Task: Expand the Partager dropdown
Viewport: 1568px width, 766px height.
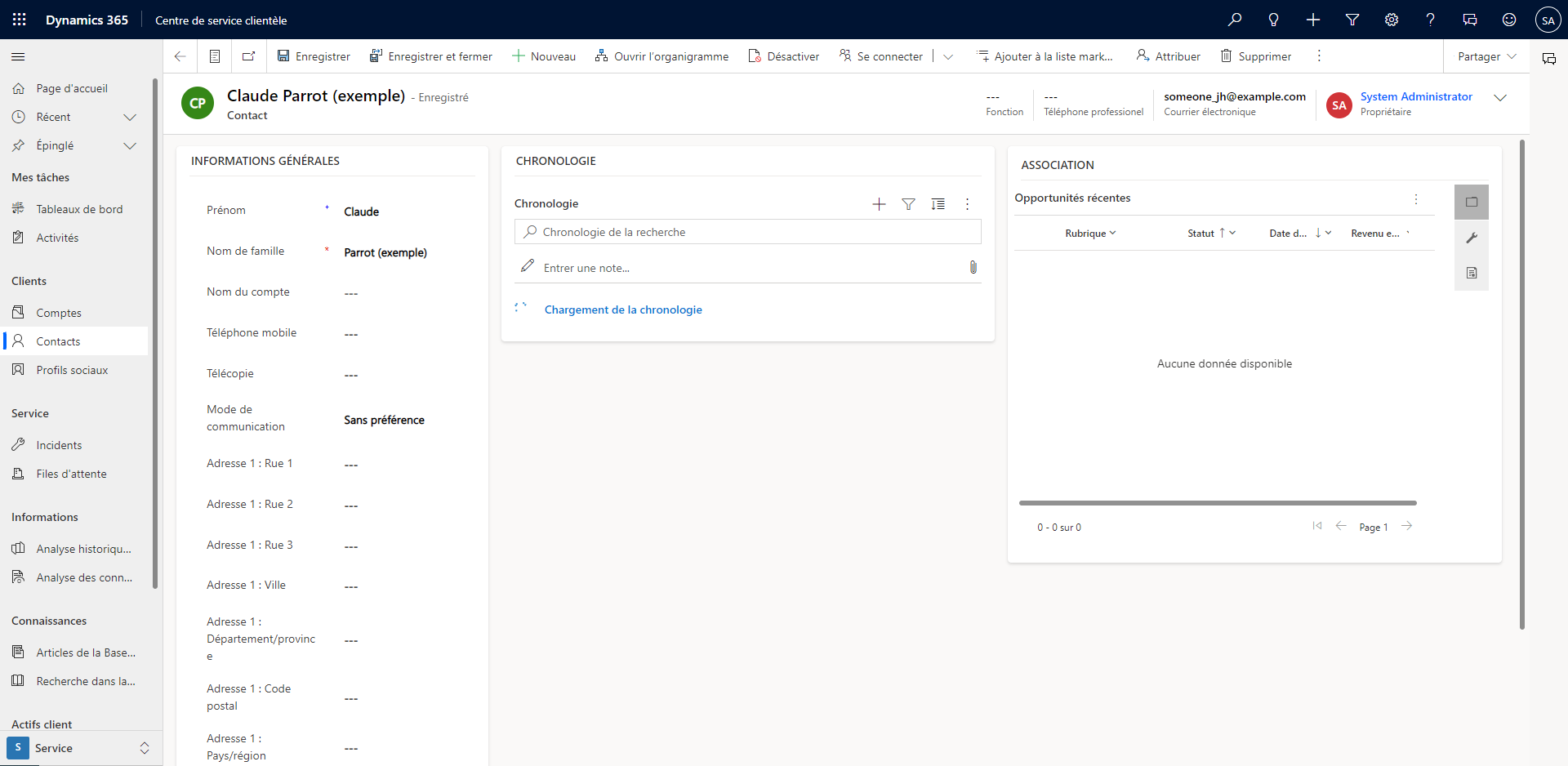Action: [x=1512, y=56]
